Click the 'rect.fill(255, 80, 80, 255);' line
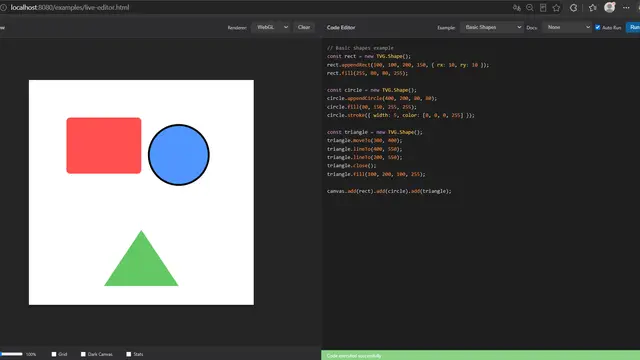Viewport: 640px width, 360px height. [367, 73]
